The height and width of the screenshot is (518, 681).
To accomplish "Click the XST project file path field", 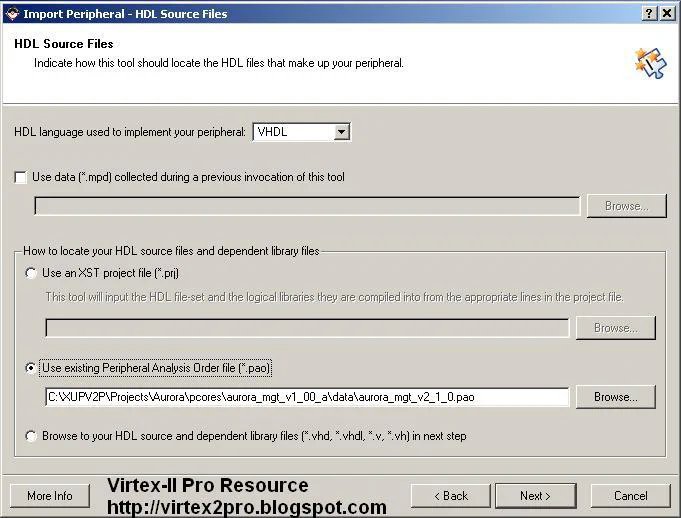I will 307,328.
